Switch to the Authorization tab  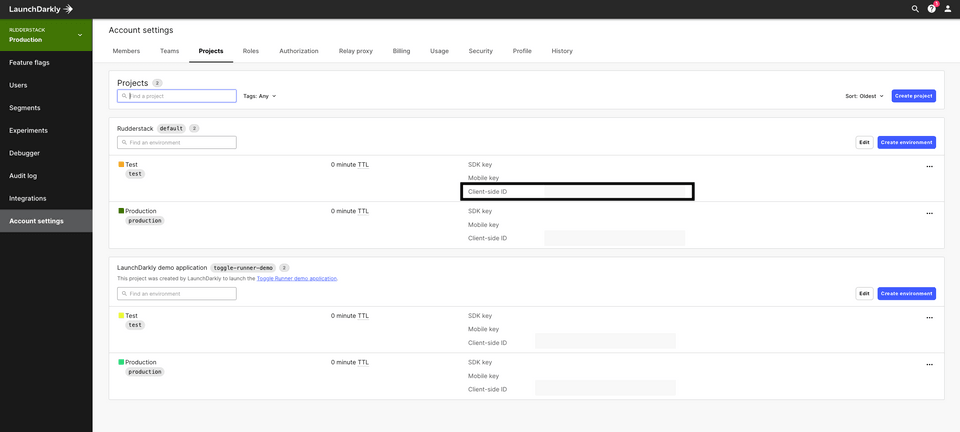[x=299, y=51]
